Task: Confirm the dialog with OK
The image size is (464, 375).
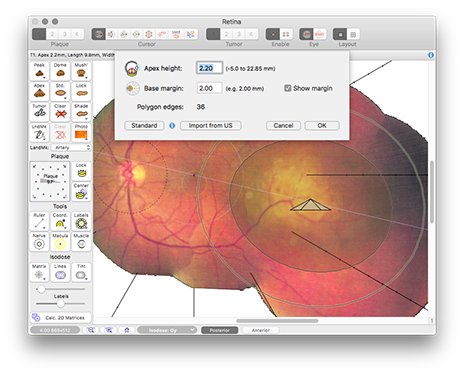Action: point(322,126)
